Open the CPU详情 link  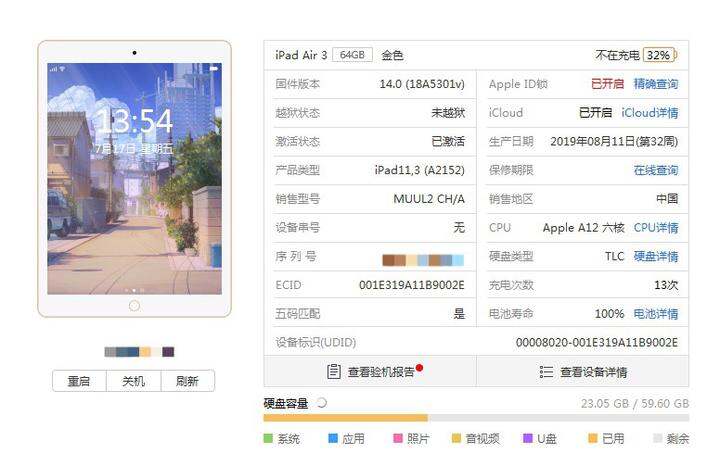(x=656, y=228)
